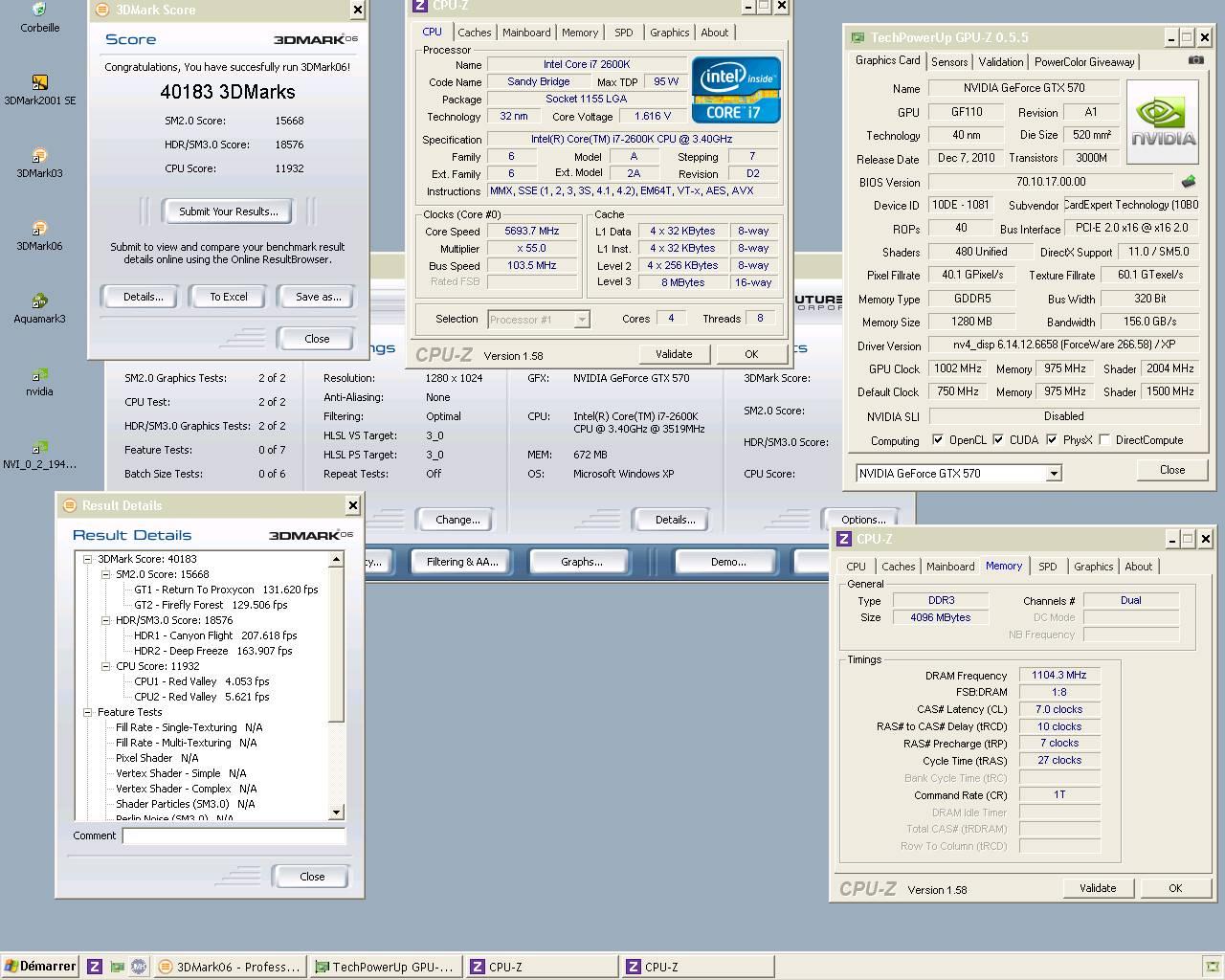Toggle the OpenCL checkbox in GPU-Z
Image resolution: width=1225 pixels, height=980 pixels.
pos(938,440)
